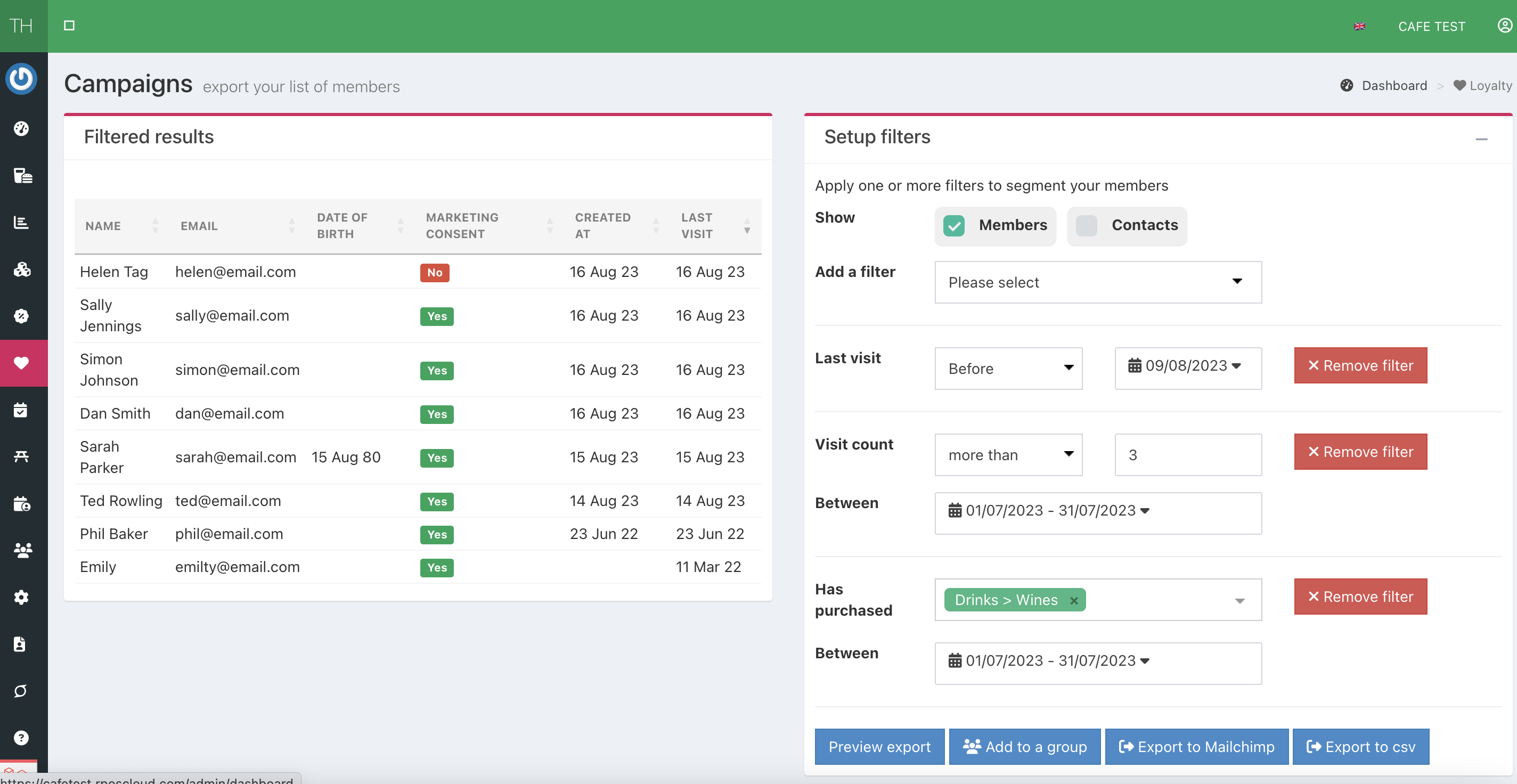Uncheck the Members checkbox
Screen dimensions: 1517x784
954,225
